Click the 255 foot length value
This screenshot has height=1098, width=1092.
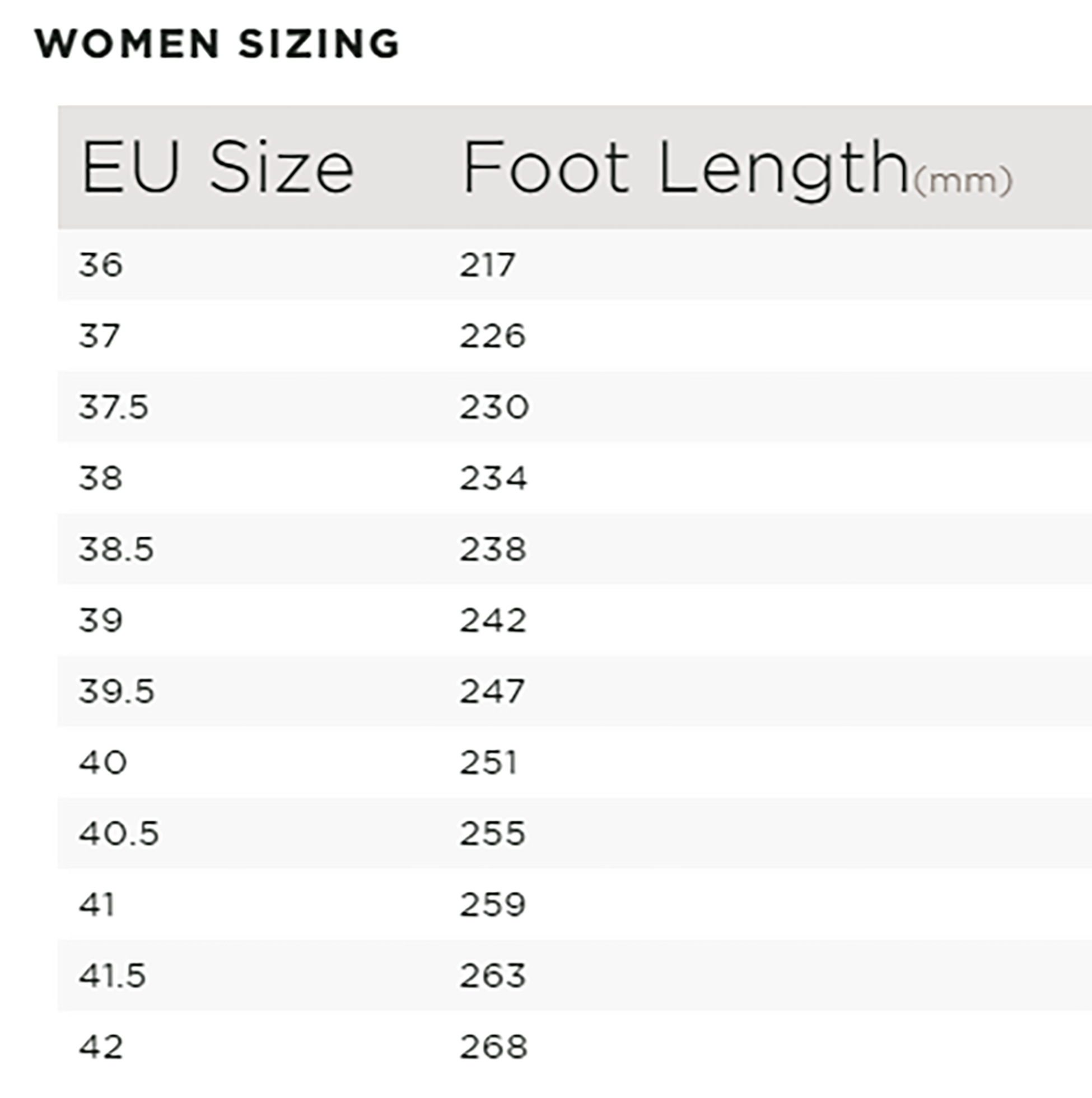(x=492, y=834)
